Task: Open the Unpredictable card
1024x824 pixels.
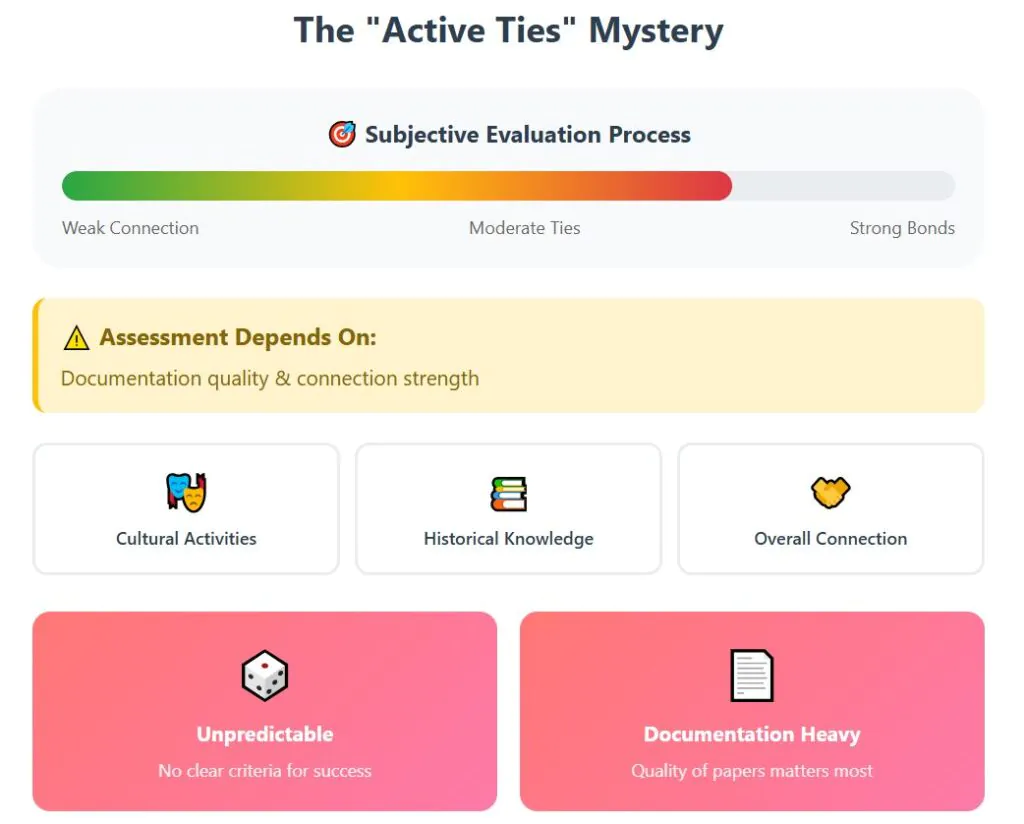Action: 265,711
